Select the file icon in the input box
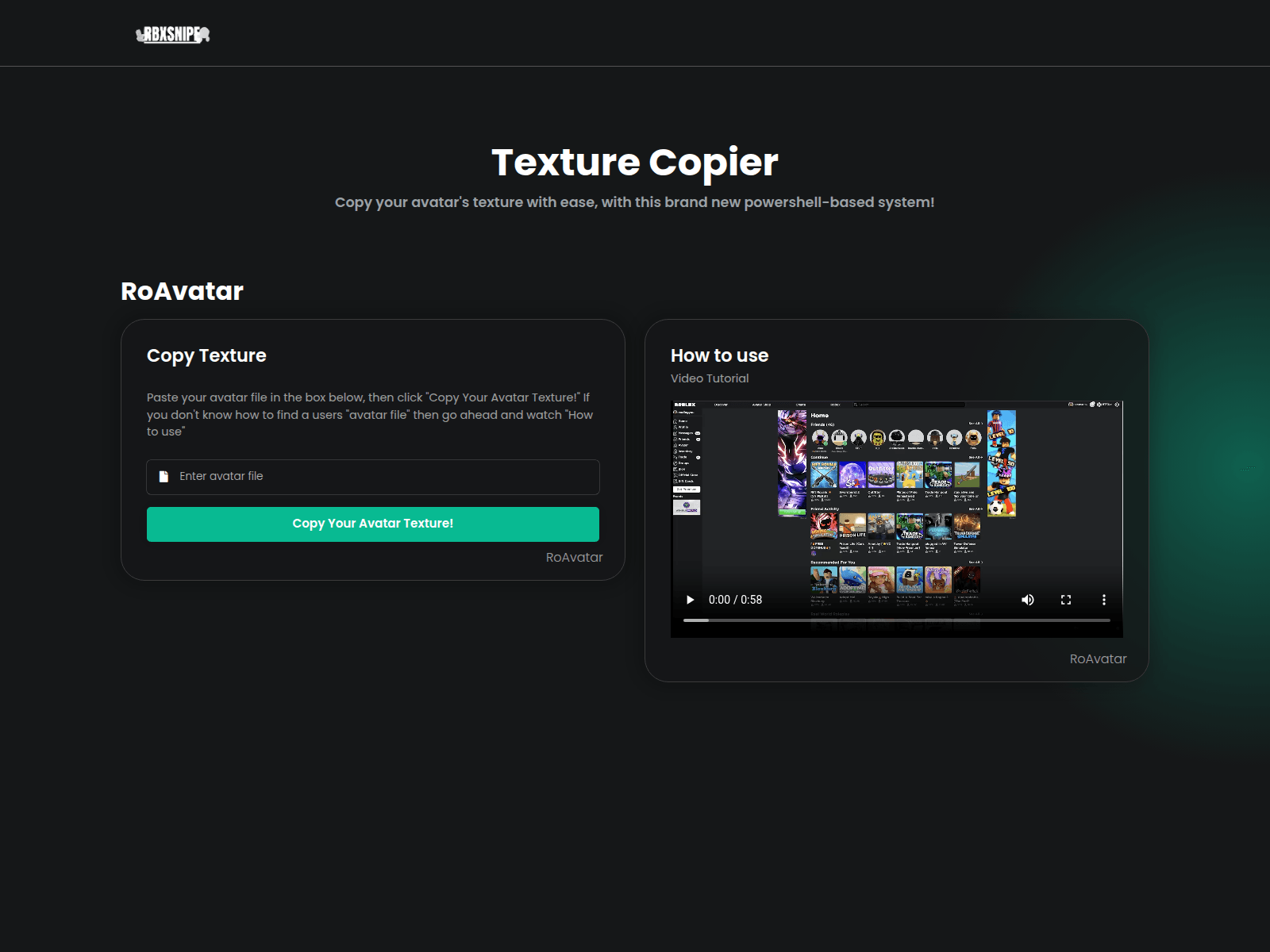 point(164,477)
